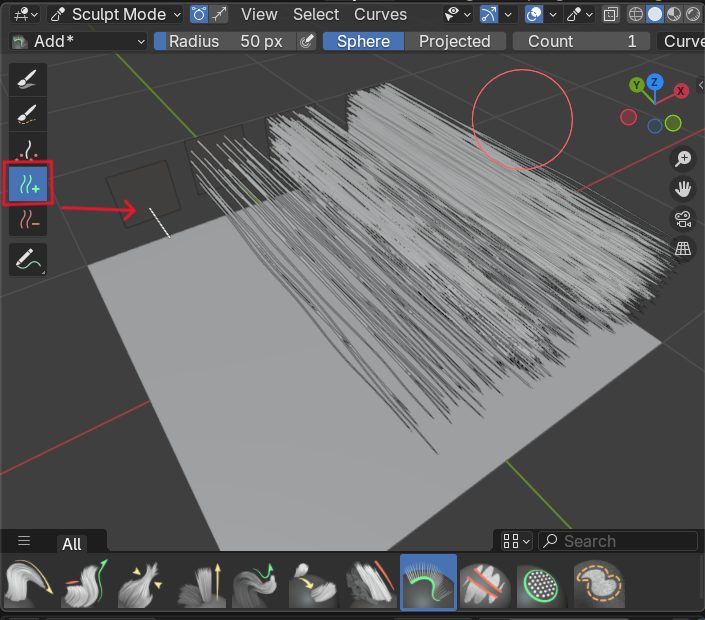Select the Add Curves tool in toolbar
This screenshot has width=705, height=620.
tap(28, 183)
